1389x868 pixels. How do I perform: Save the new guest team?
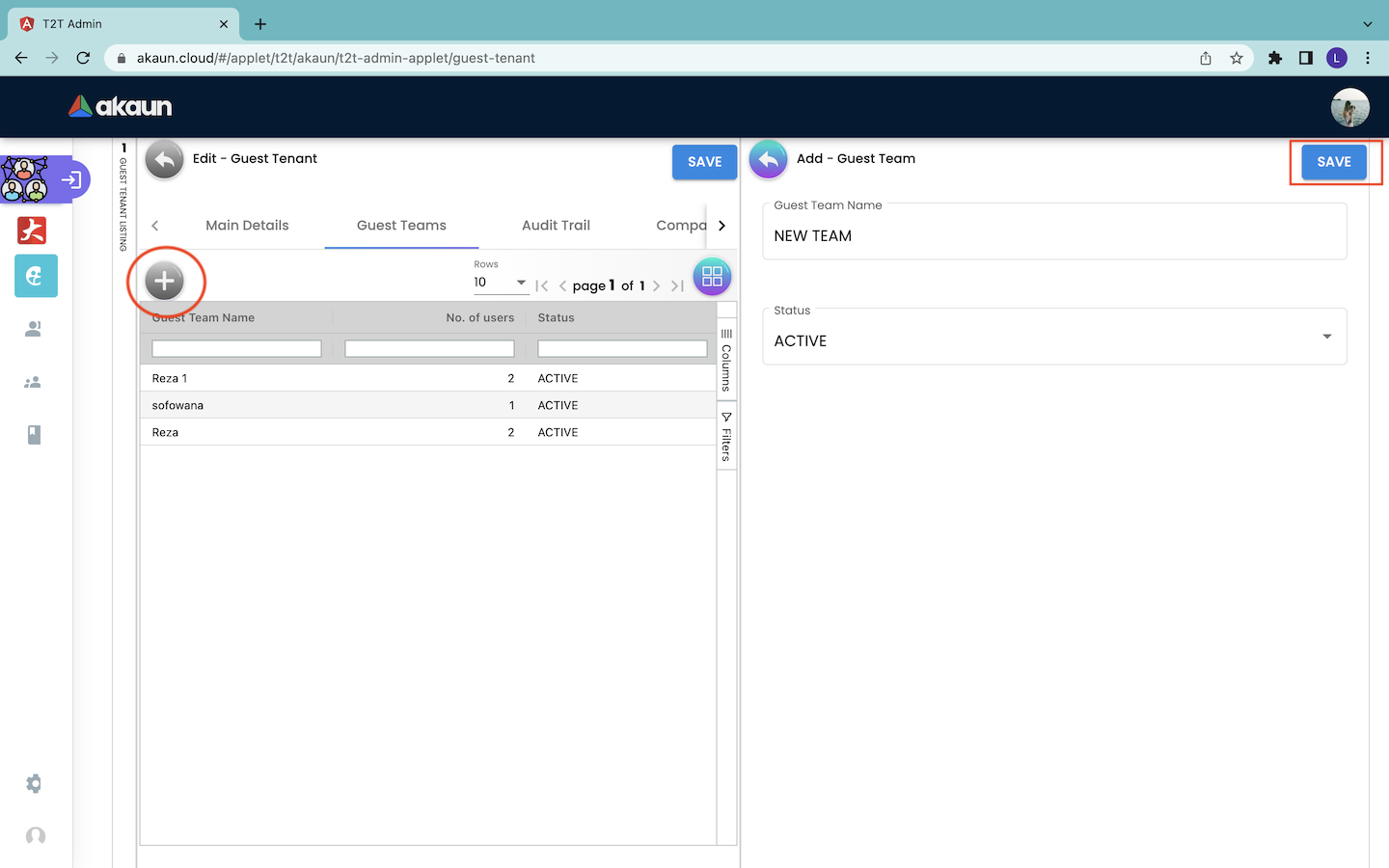pos(1333,162)
